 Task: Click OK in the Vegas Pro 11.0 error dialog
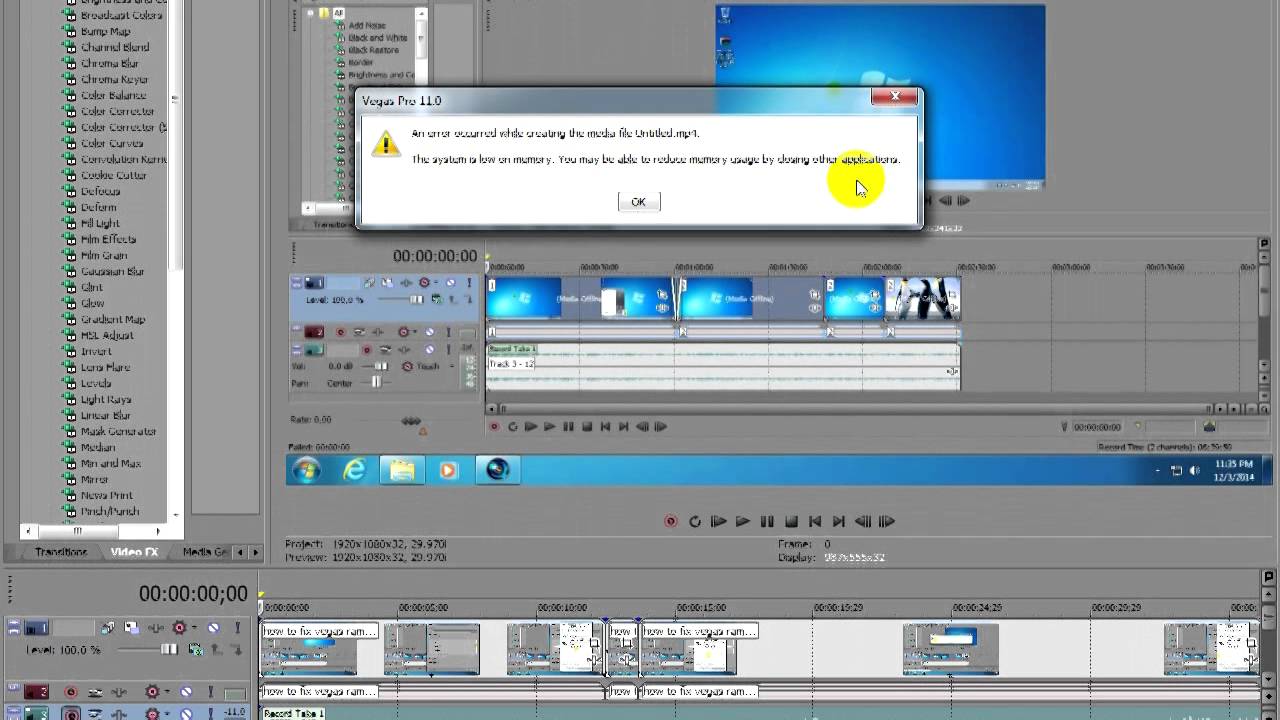coord(638,202)
